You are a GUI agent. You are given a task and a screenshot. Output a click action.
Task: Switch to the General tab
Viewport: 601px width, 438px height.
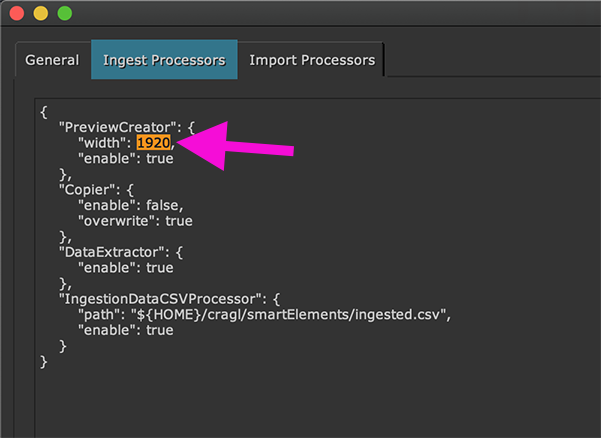[x=52, y=60]
